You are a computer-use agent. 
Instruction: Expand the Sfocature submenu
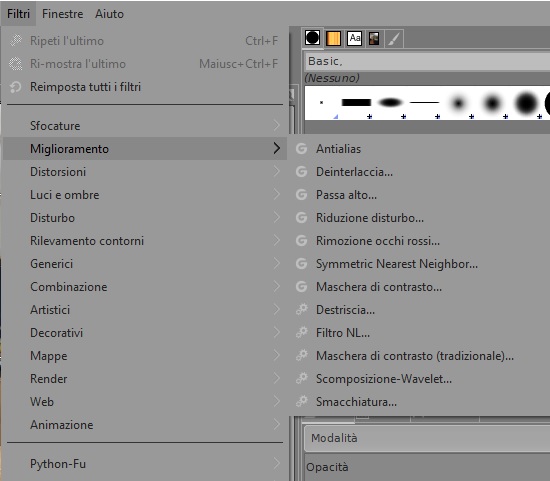(145, 126)
